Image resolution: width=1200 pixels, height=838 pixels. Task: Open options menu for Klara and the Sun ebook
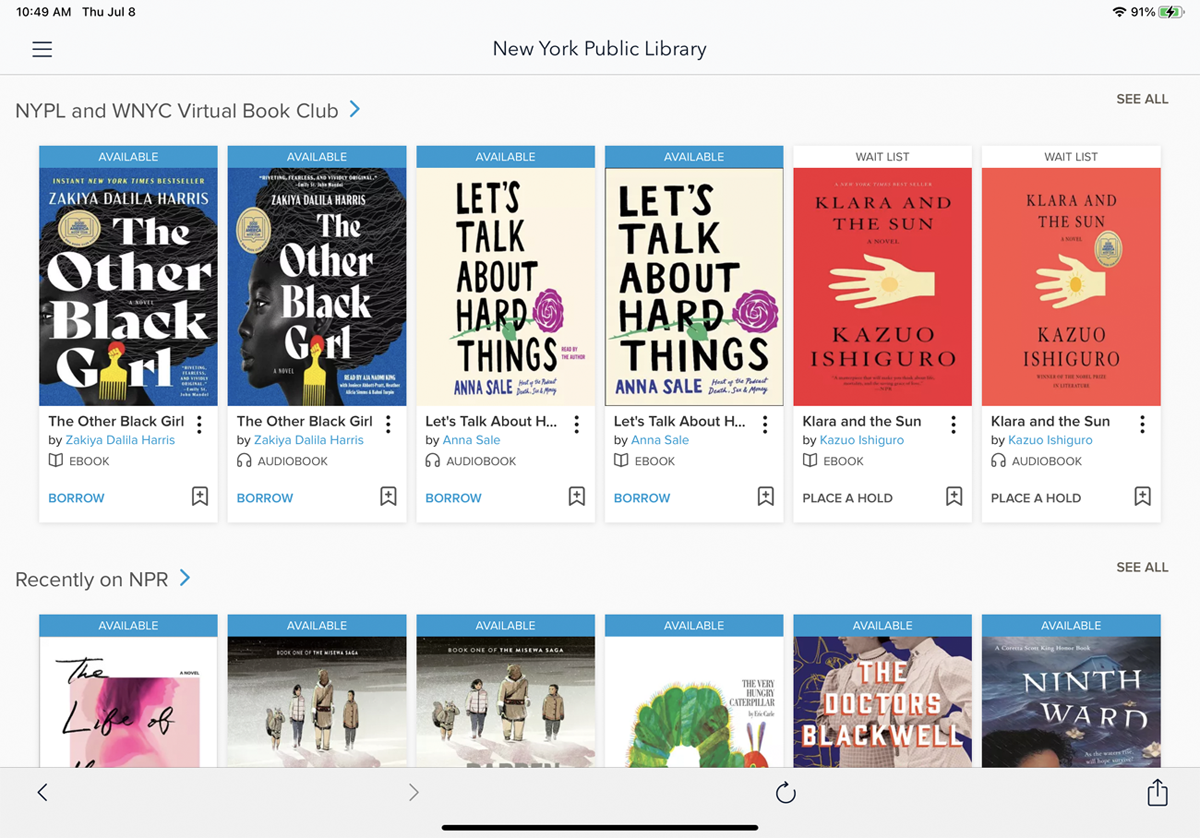coord(954,425)
